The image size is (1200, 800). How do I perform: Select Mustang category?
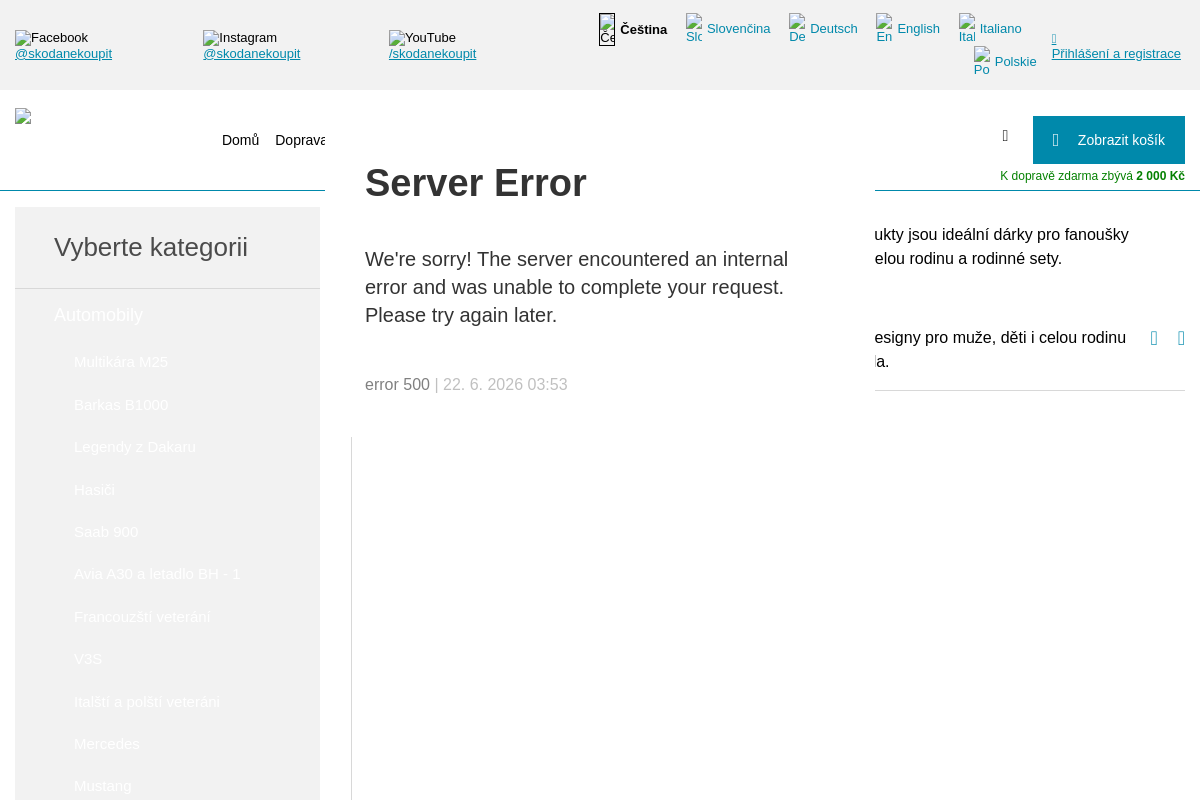tap(103, 786)
